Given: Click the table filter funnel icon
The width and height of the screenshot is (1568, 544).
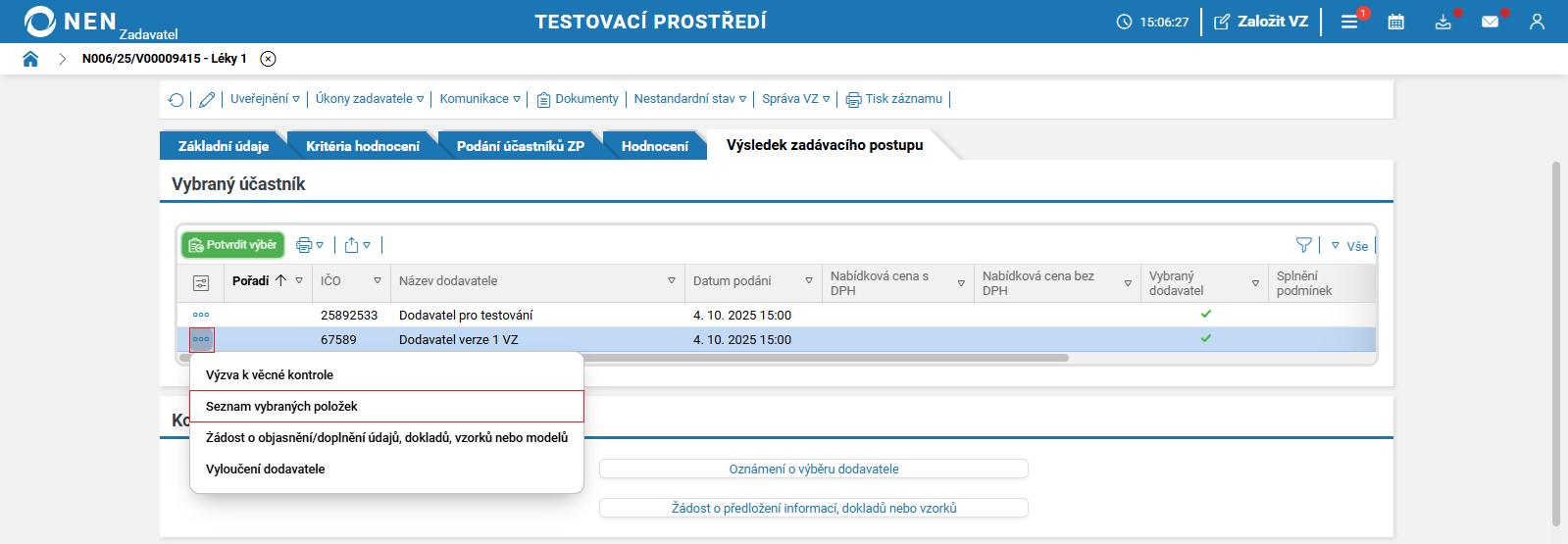Looking at the screenshot, I should pos(1304,245).
